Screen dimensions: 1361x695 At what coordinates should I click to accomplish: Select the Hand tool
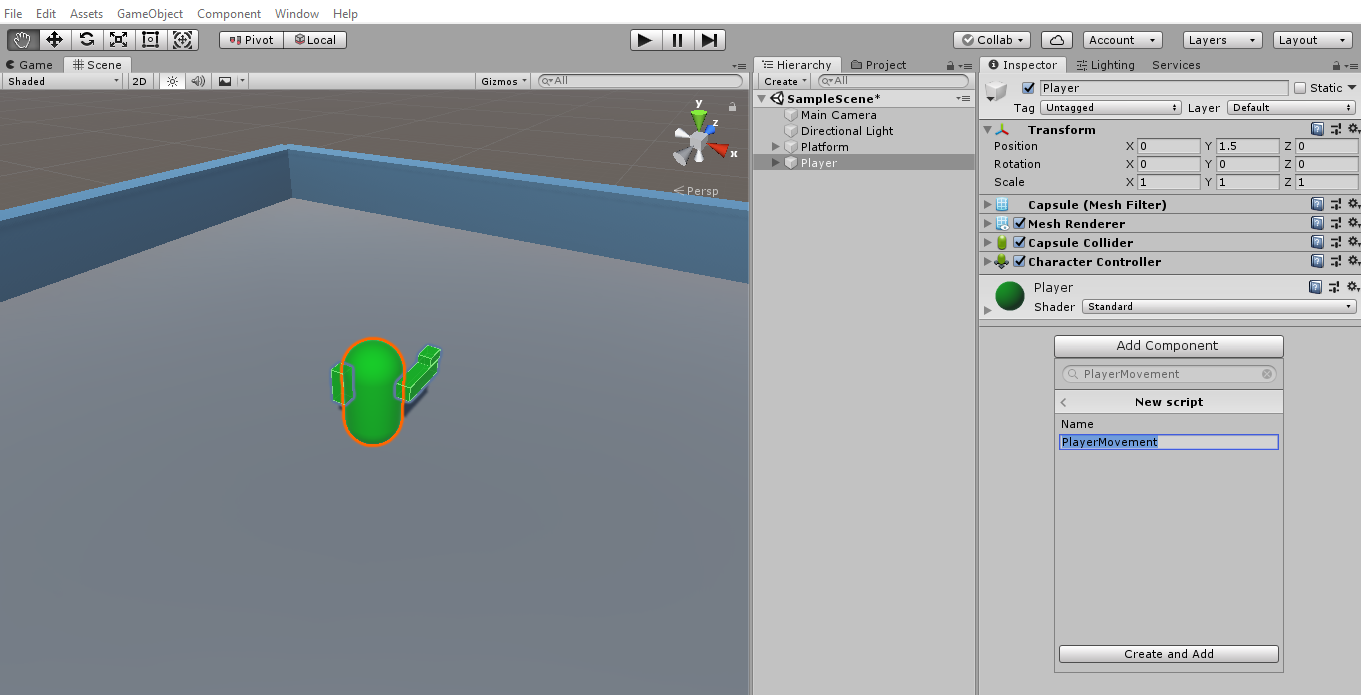click(21, 39)
